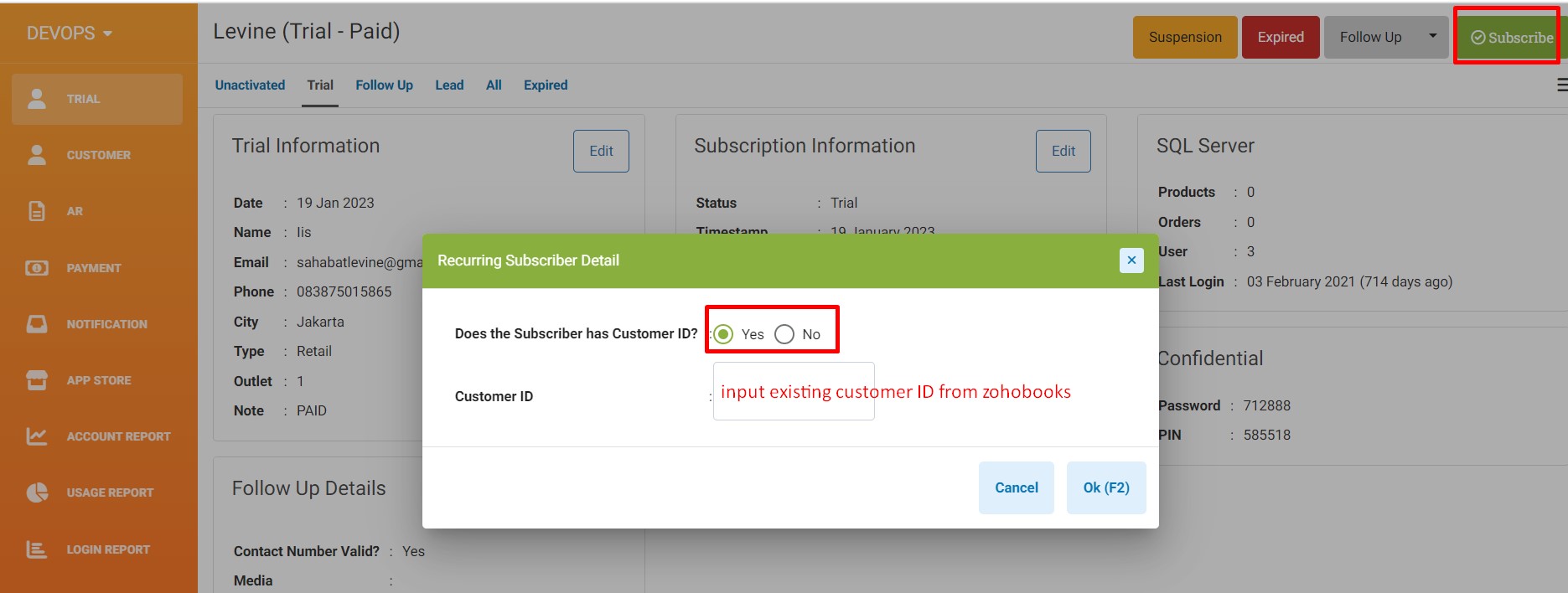Viewport: 1568px width, 593px height.
Task: Open the hamburger menu at right edge
Action: [1562, 85]
